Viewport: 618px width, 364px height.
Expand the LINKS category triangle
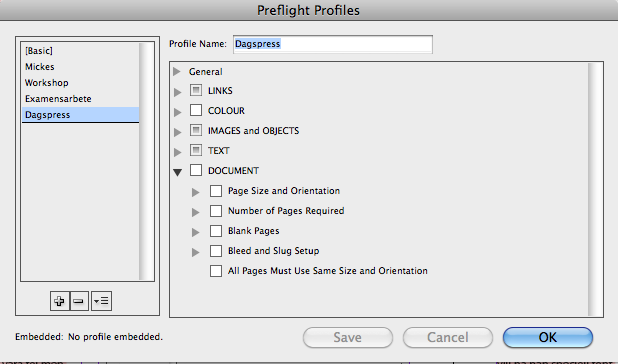[177, 92]
